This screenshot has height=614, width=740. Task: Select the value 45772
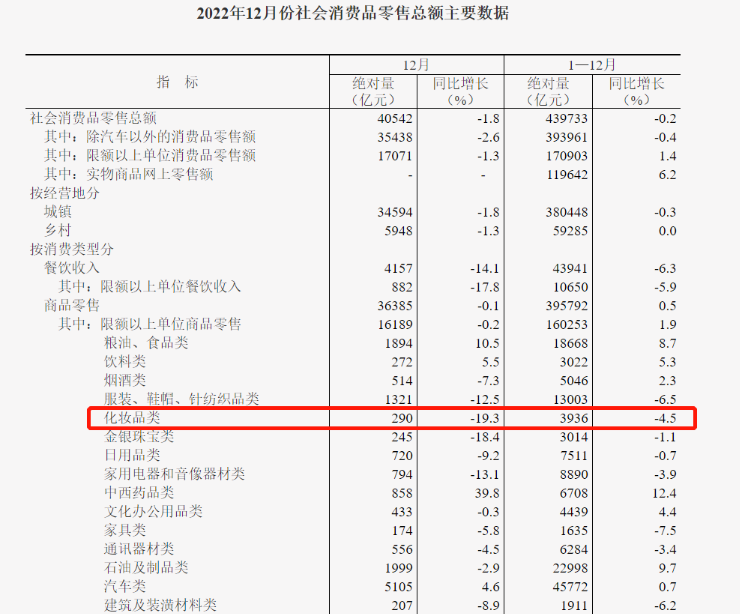[570, 587]
